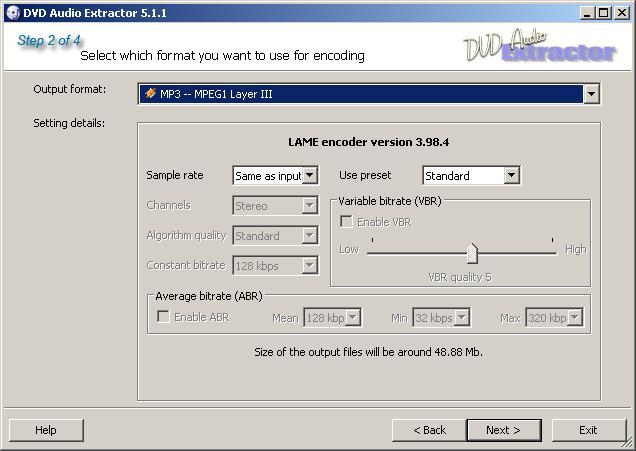Click the MP3 format icon in Output format

(x=150, y=93)
